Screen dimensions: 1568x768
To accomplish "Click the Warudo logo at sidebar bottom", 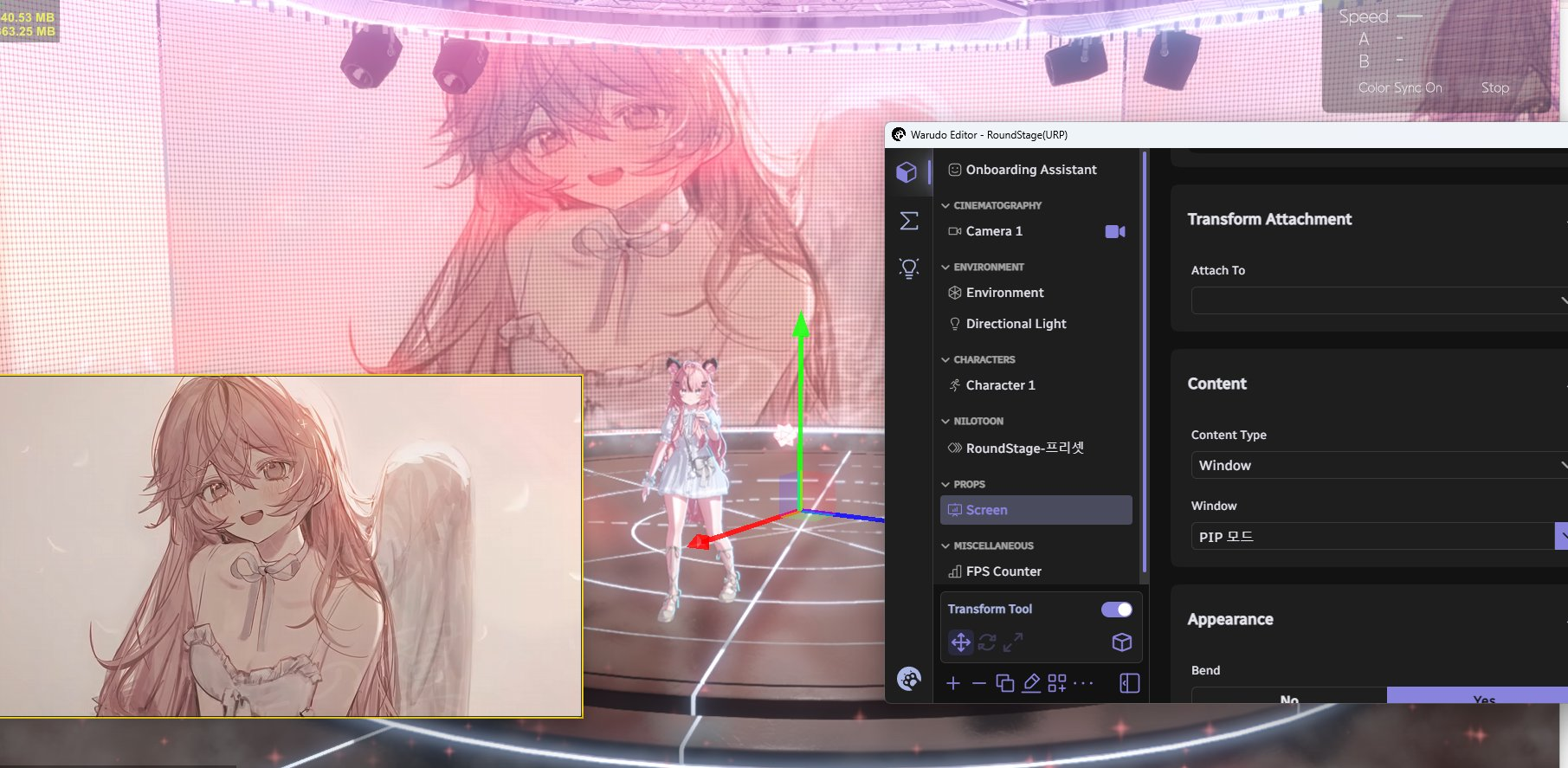I will [x=908, y=680].
